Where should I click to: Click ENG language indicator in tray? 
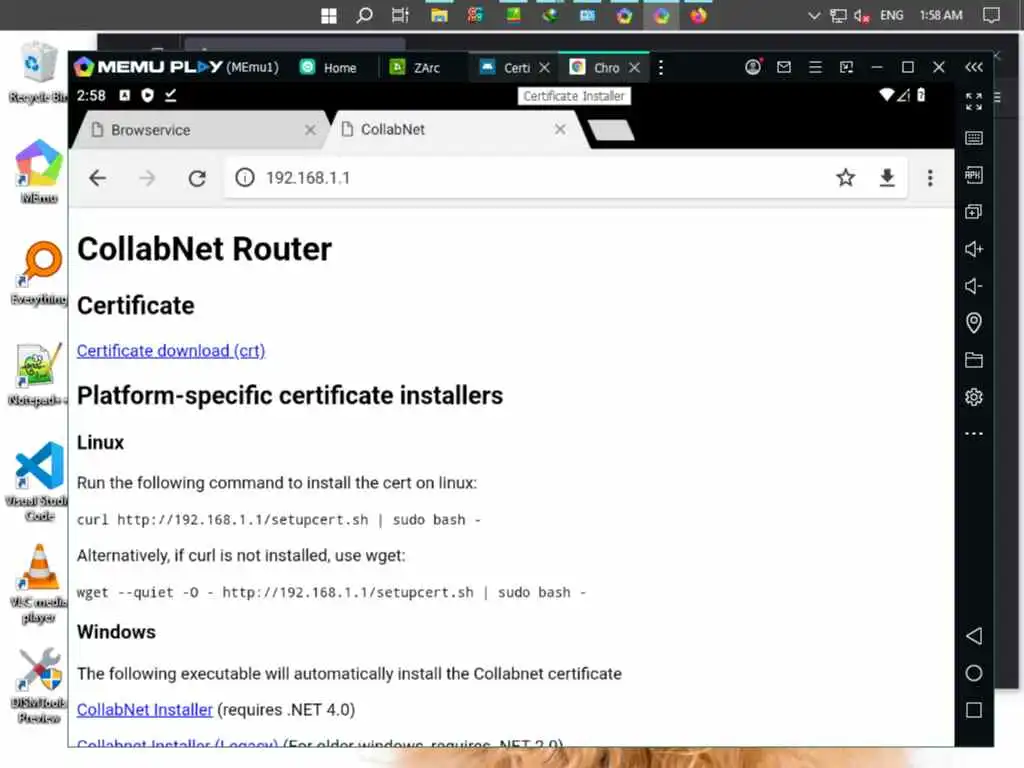click(x=891, y=16)
